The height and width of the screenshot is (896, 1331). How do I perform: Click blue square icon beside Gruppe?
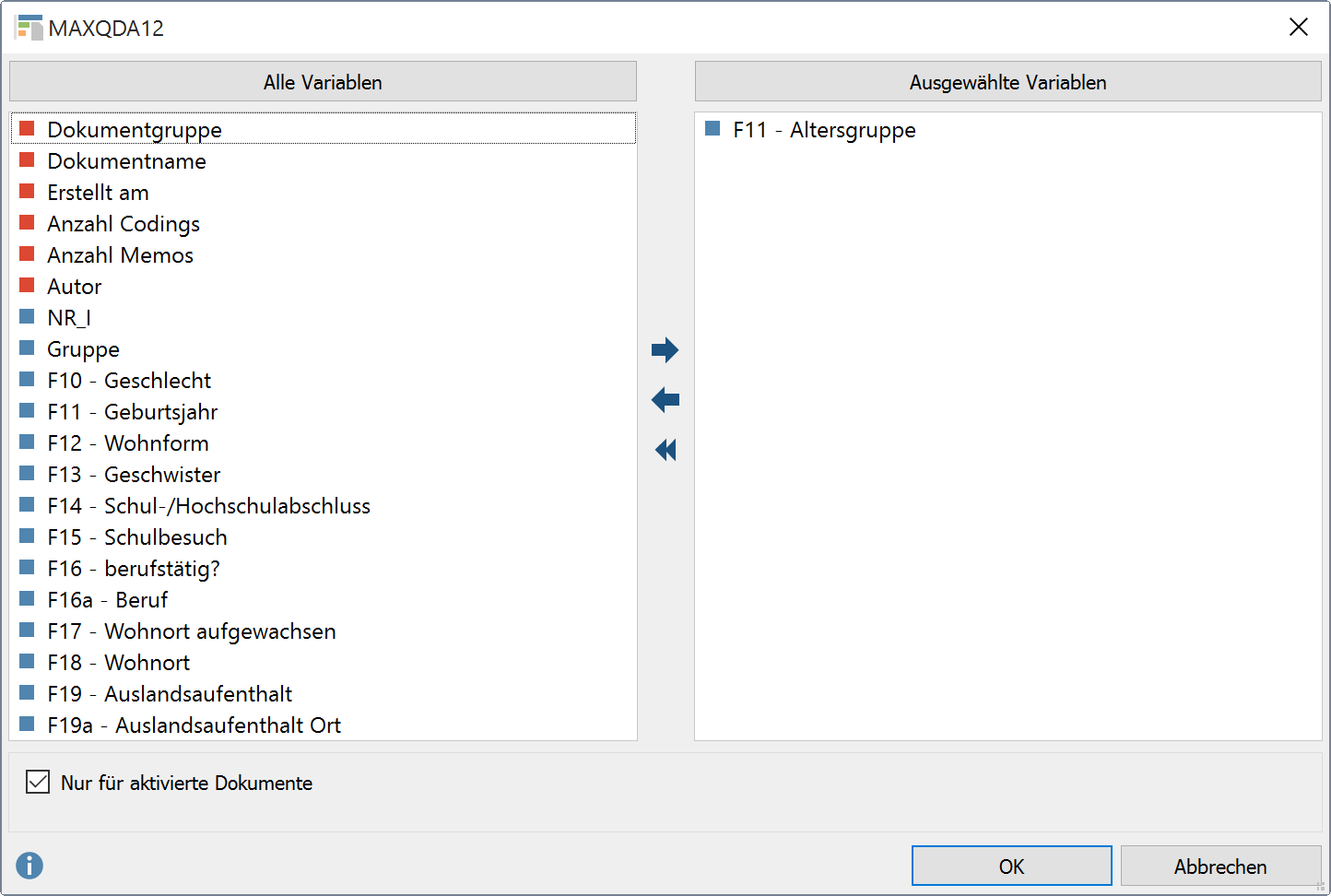(x=28, y=348)
